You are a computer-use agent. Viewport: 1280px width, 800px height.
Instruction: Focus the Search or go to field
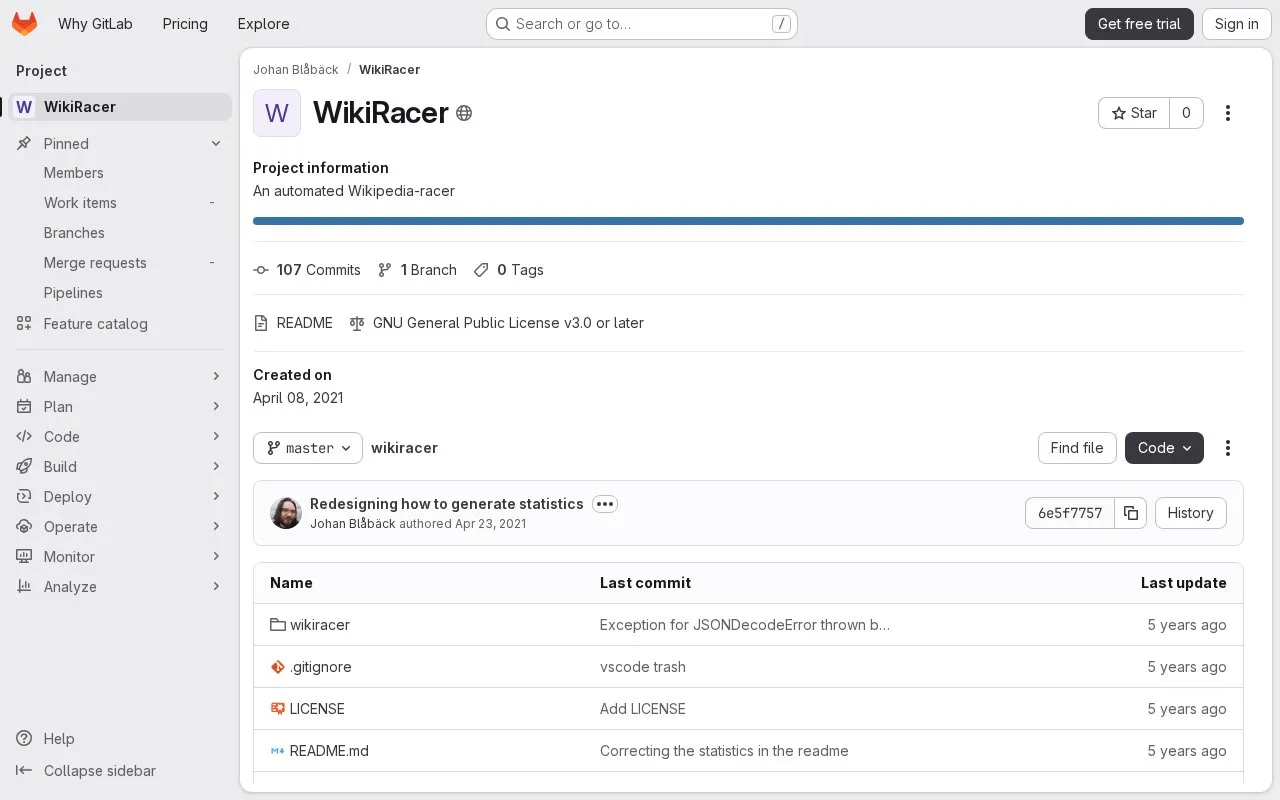[x=642, y=24]
